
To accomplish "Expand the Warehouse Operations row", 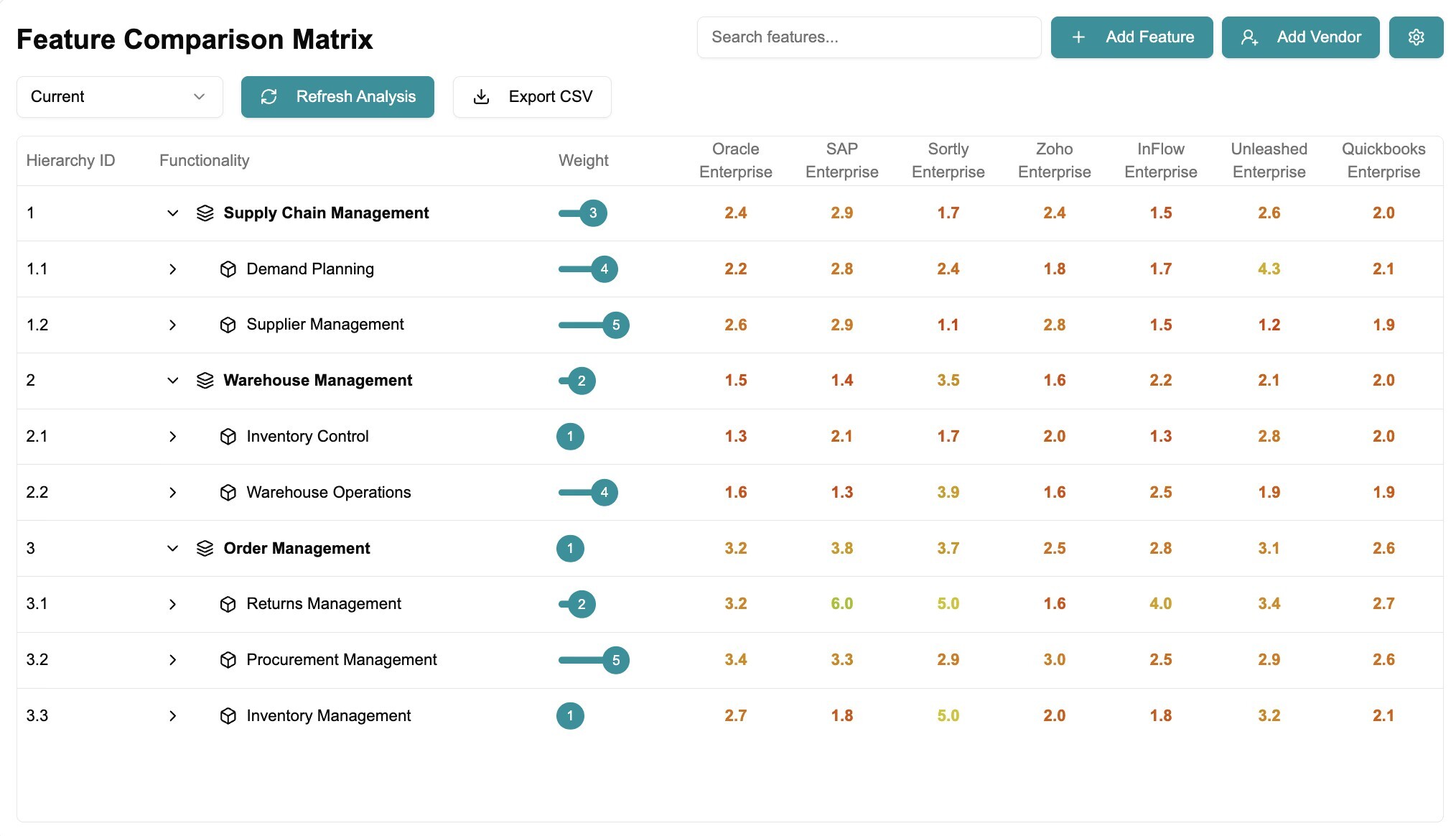I will coord(172,493).
